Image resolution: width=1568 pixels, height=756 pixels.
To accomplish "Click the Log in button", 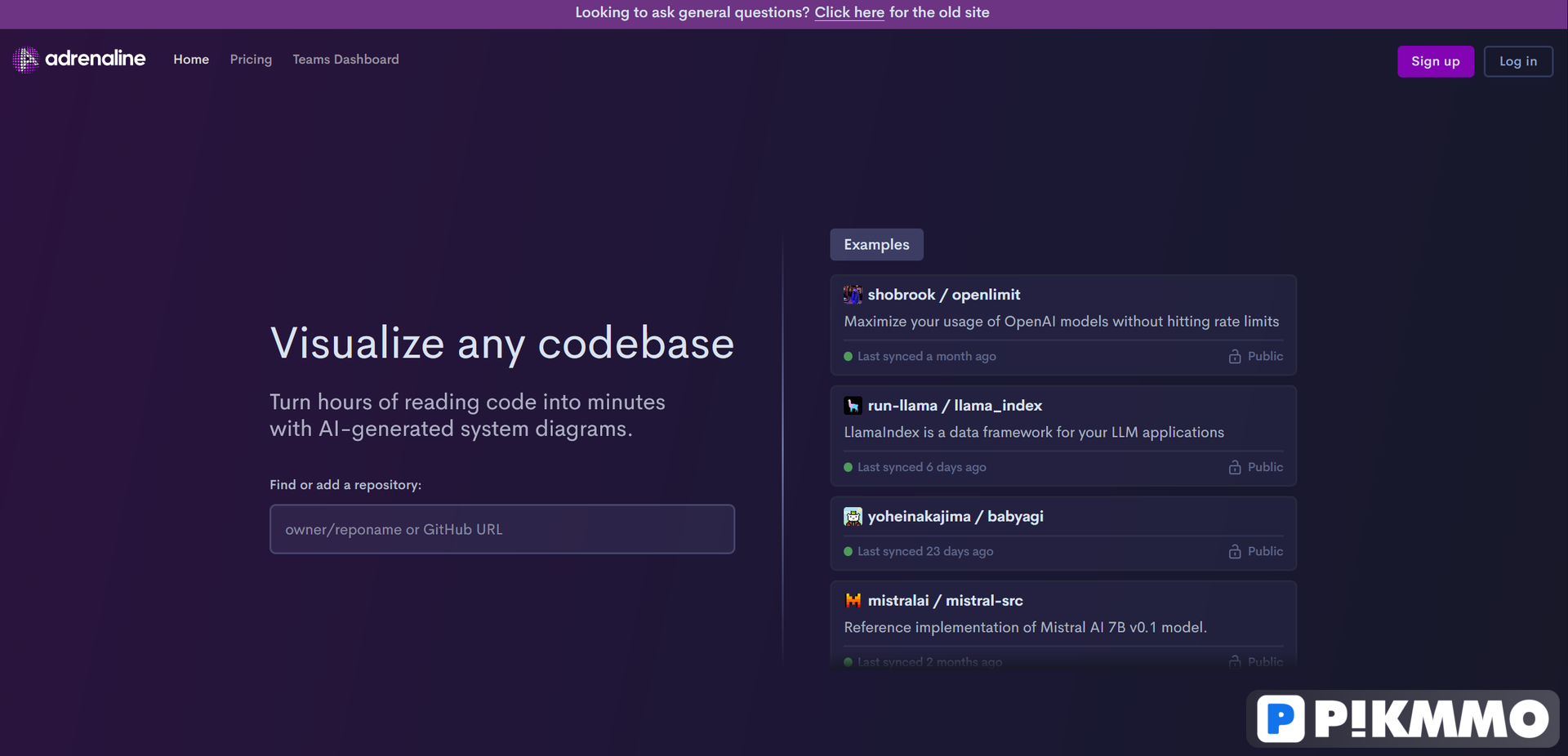I will 1518,61.
